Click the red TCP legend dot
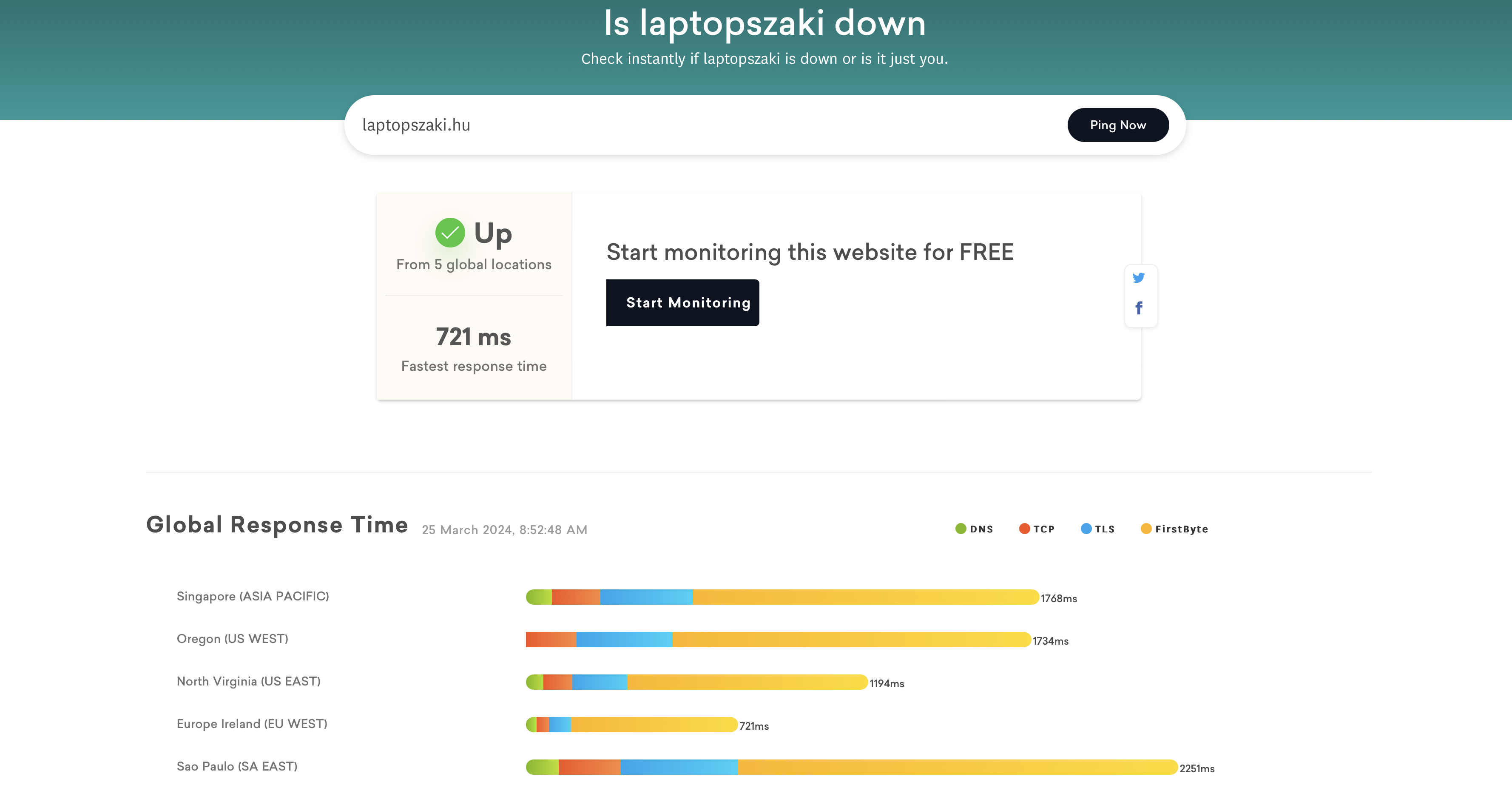This screenshot has height=785, width=1512. (1024, 529)
